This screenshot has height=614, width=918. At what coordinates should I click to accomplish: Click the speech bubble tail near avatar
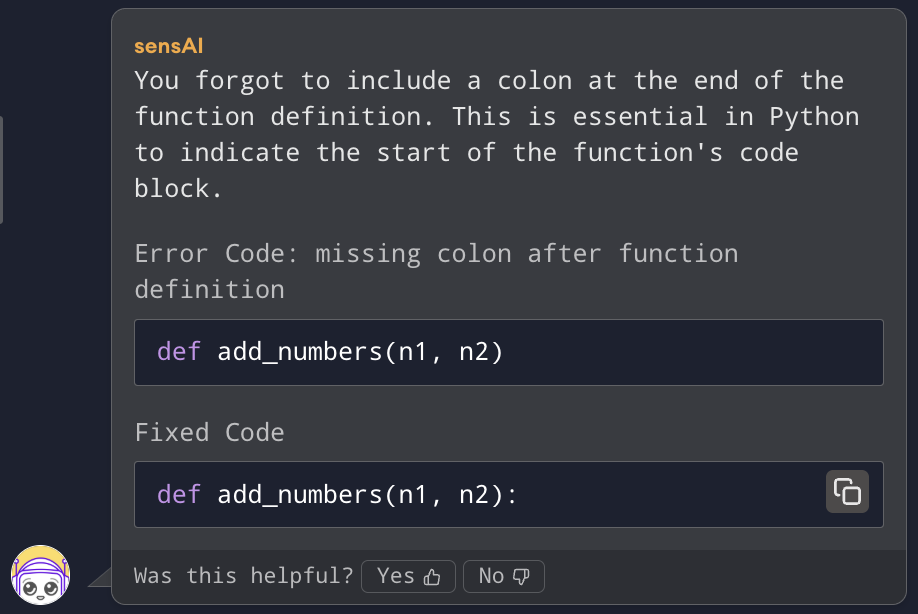tap(100, 577)
